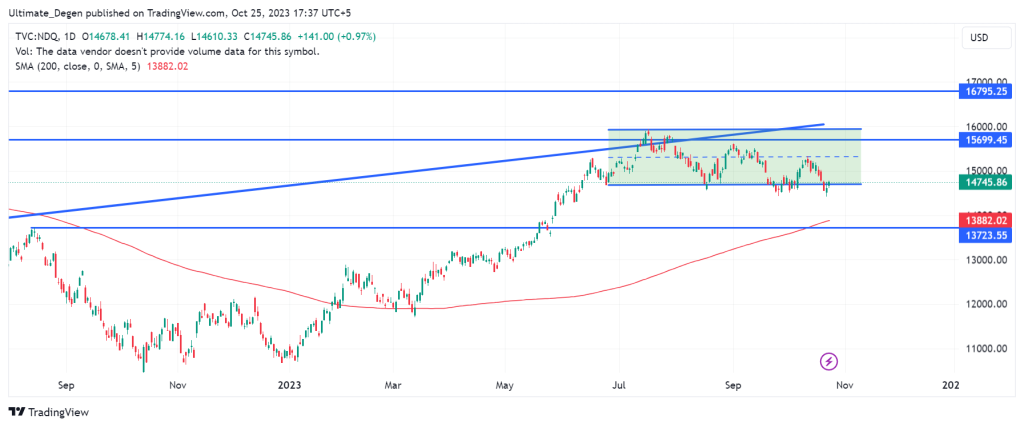Select the 16795.25 price level label
The height and width of the screenshot is (427, 1024).
point(985,91)
